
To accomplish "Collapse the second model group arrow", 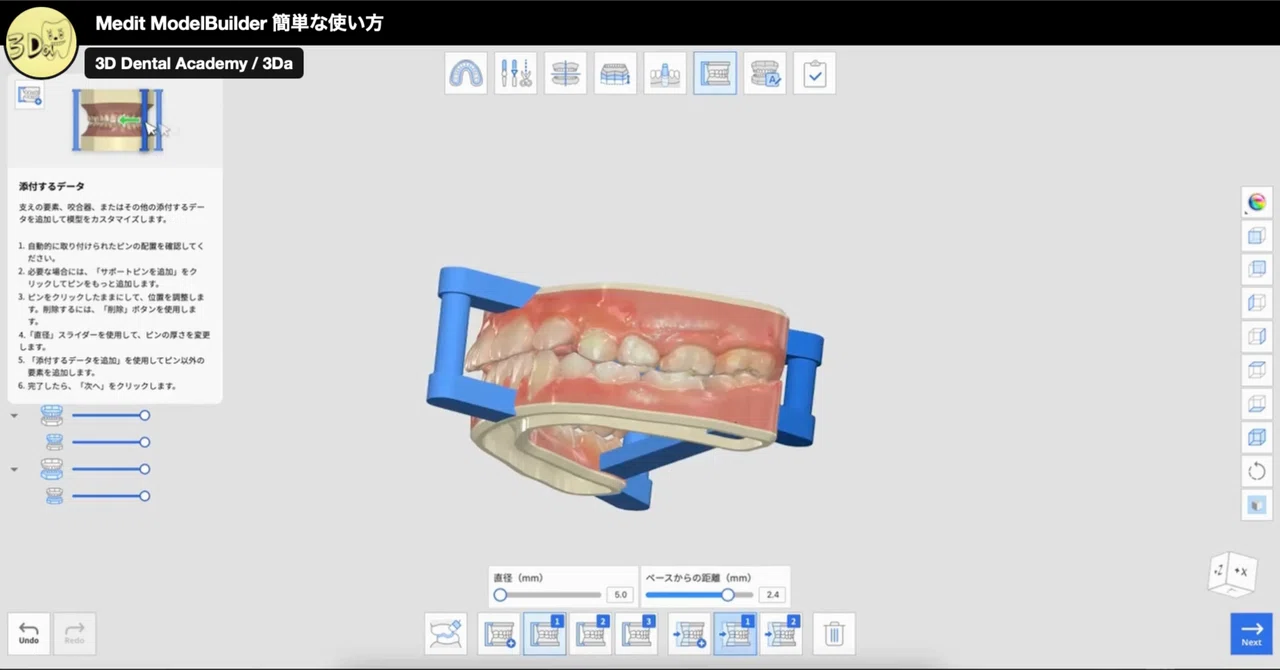I will 14,469.
